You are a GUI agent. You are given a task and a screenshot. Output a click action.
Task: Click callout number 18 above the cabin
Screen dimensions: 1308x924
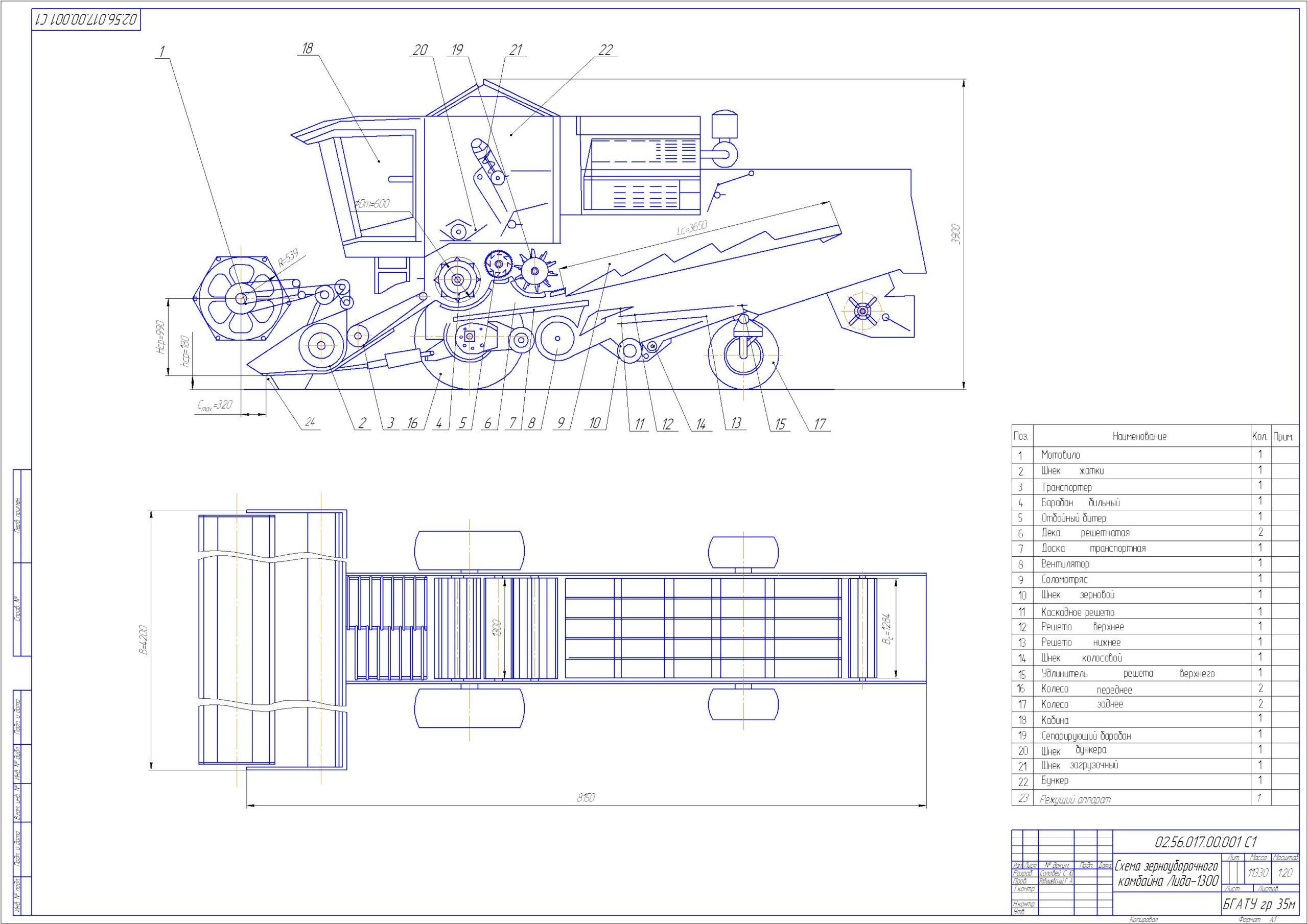[x=307, y=49]
